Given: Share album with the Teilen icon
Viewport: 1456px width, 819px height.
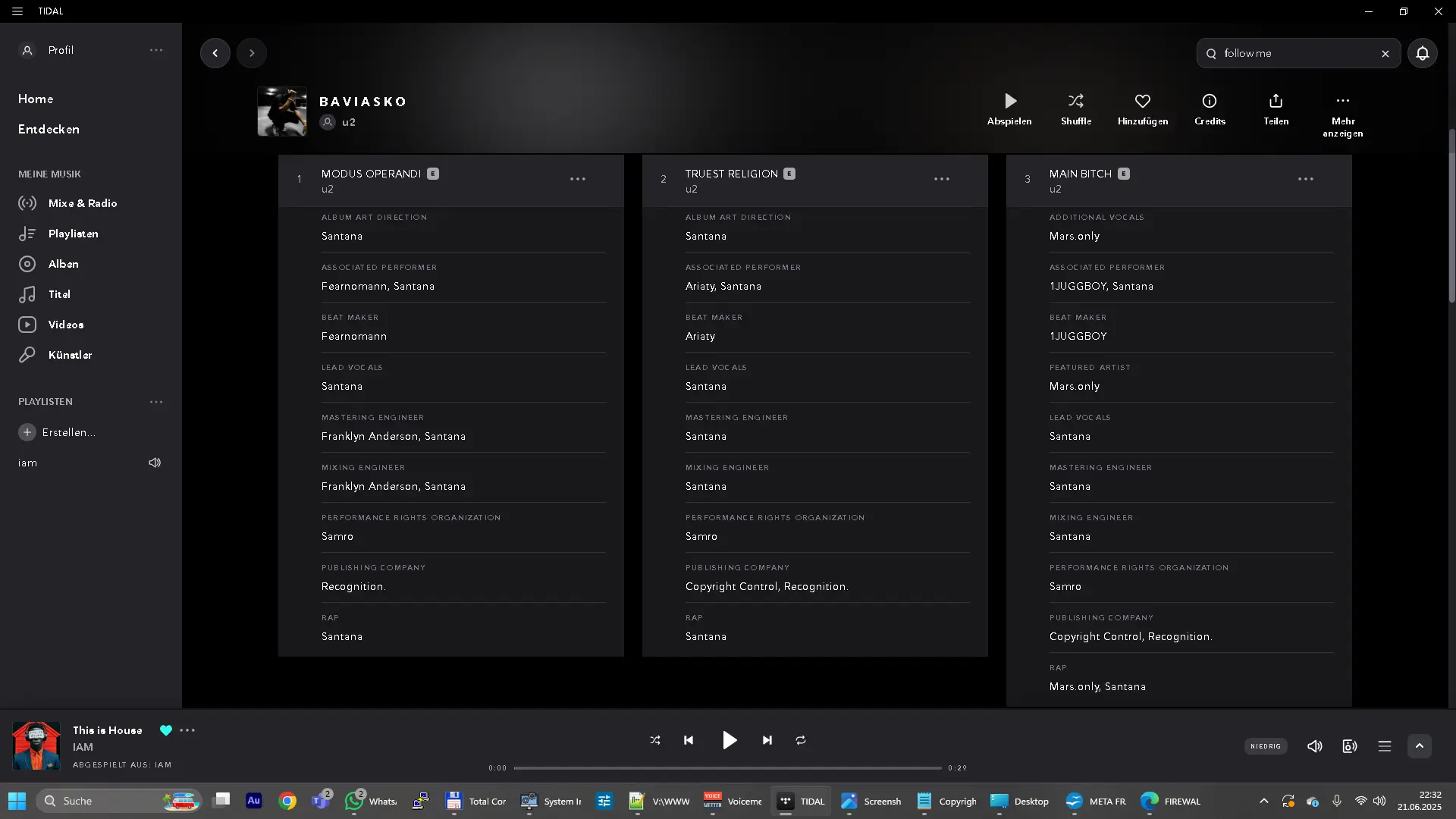Looking at the screenshot, I should coord(1276,102).
